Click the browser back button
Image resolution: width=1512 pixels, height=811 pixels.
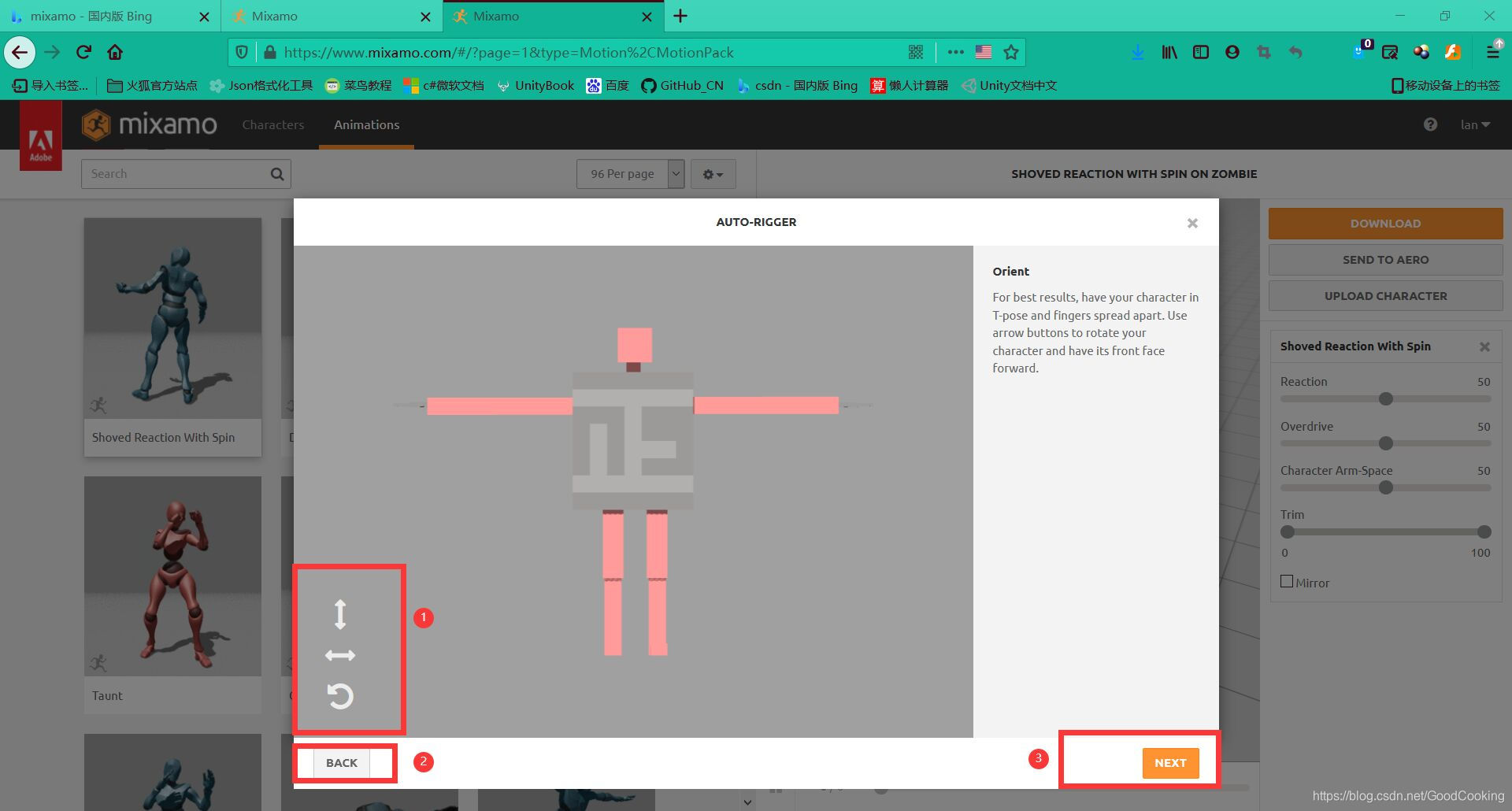point(20,52)
